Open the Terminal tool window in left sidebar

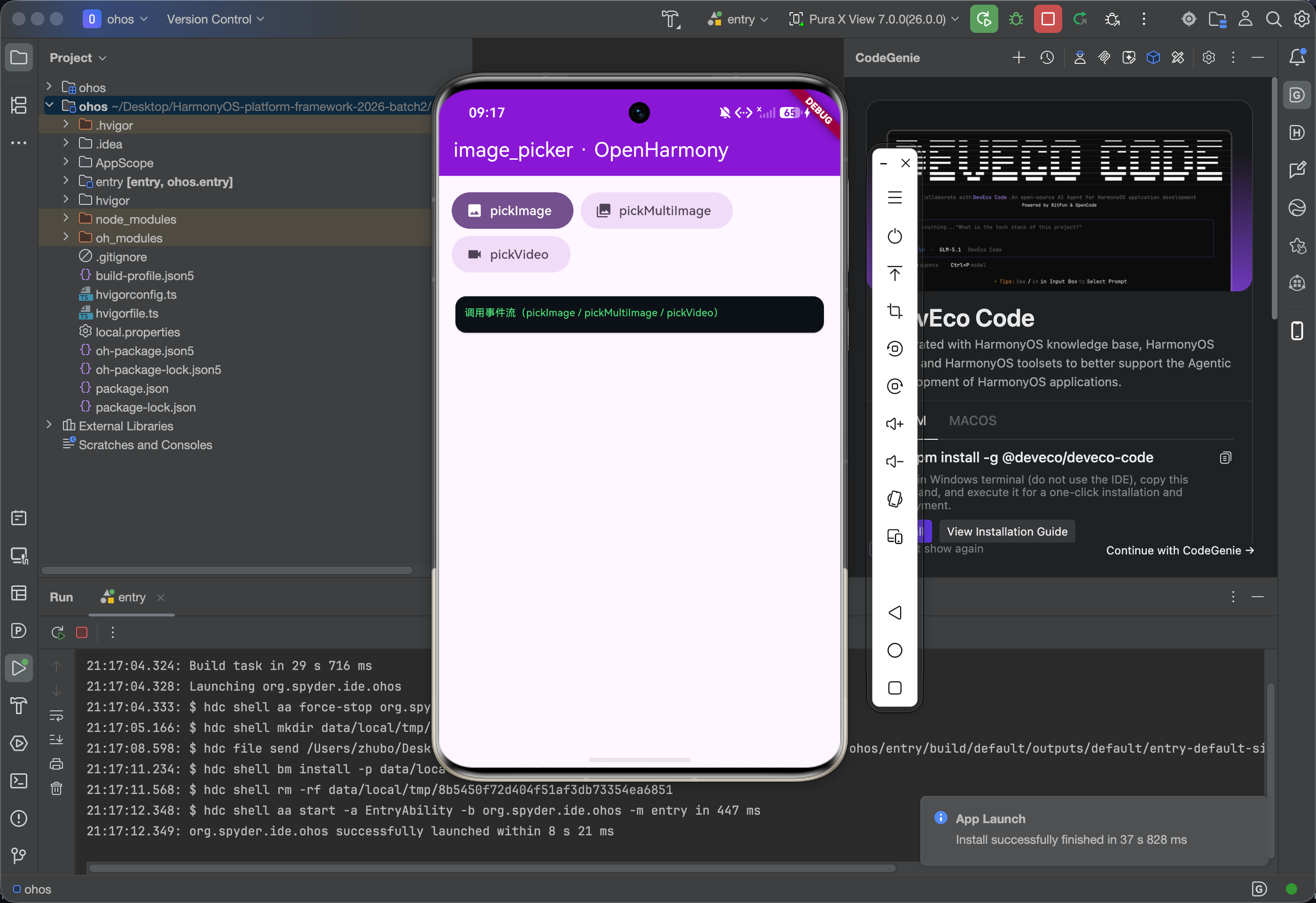(19, 781)
